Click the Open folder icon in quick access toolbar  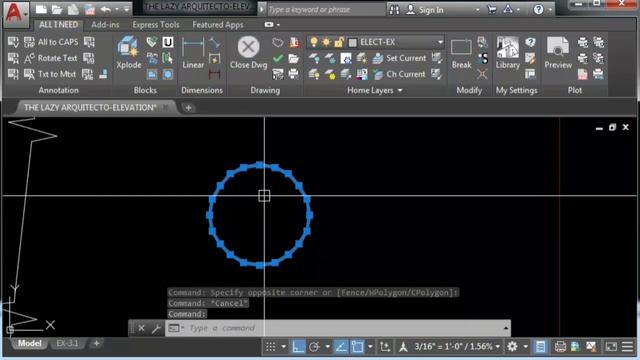[x=57, y=9]
